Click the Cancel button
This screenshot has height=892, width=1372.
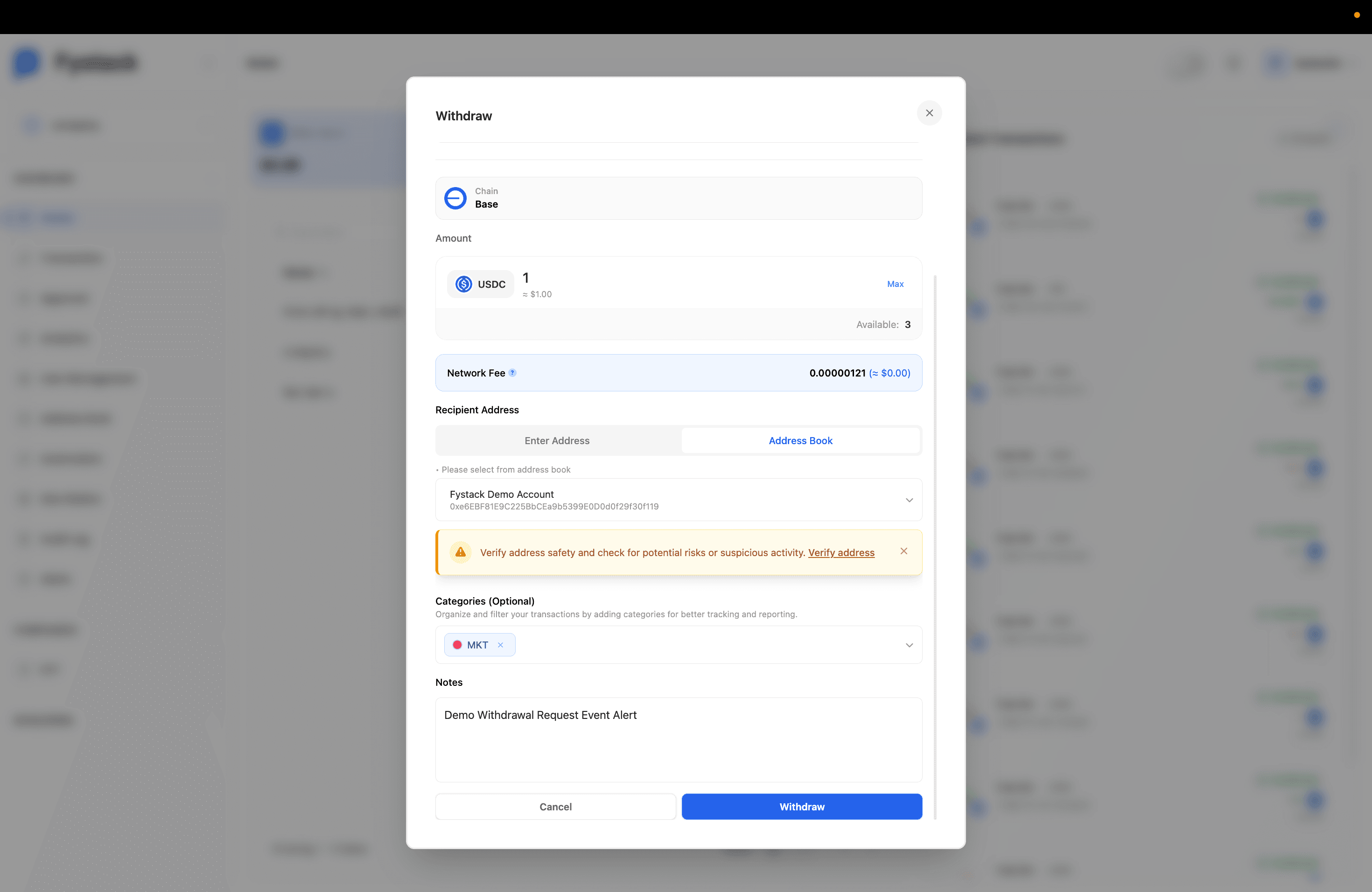pos(555,807)
